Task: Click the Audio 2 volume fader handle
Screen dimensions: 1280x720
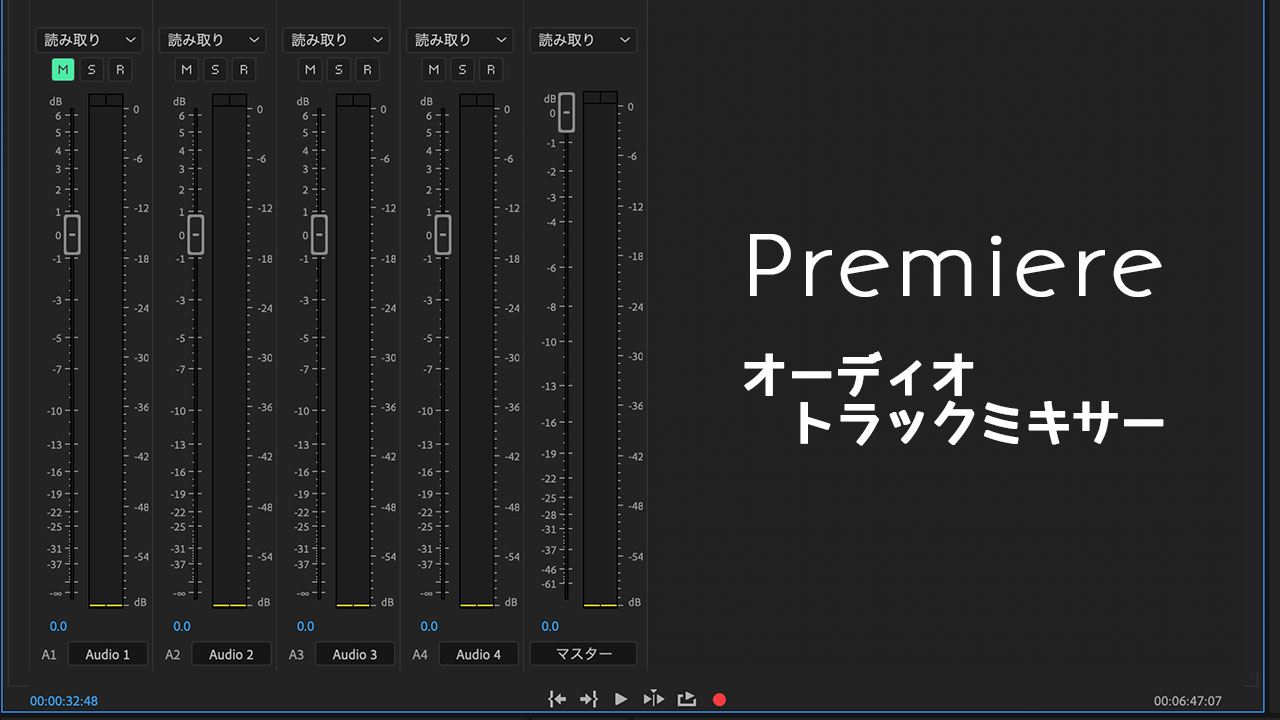Action: 196,234
